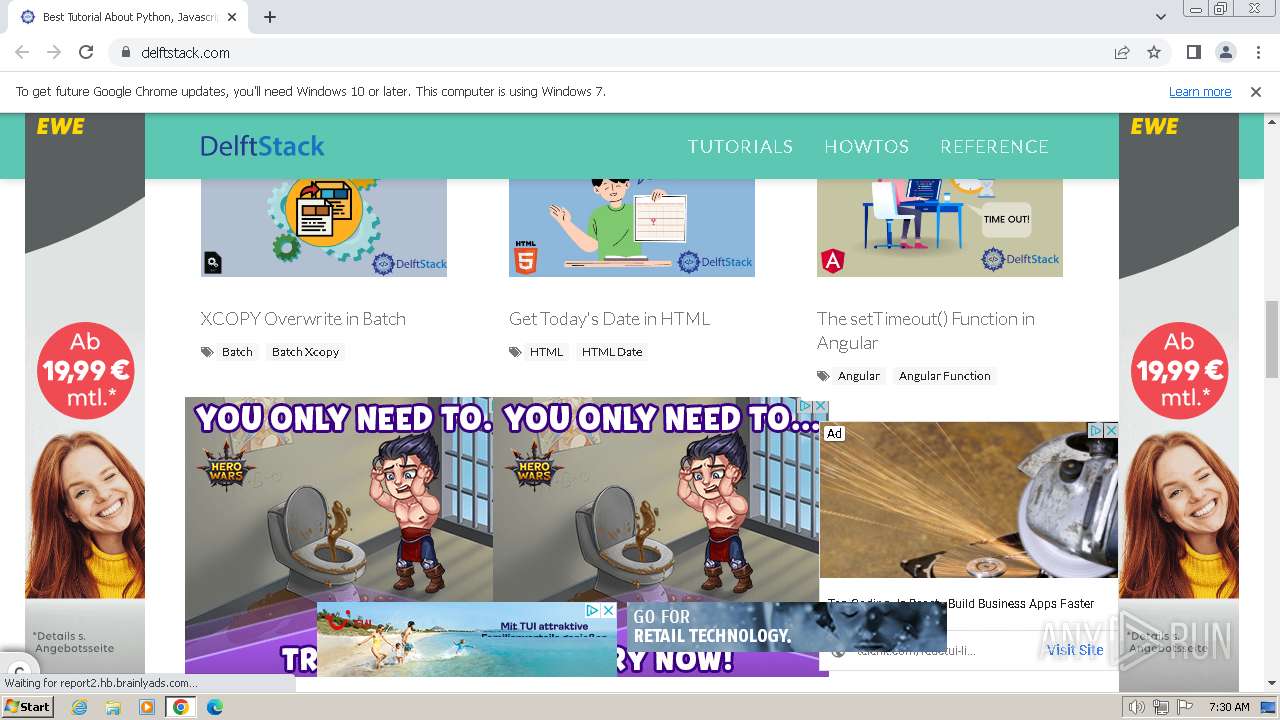
Task: Go back to previous page
Action: click(22, 52)
